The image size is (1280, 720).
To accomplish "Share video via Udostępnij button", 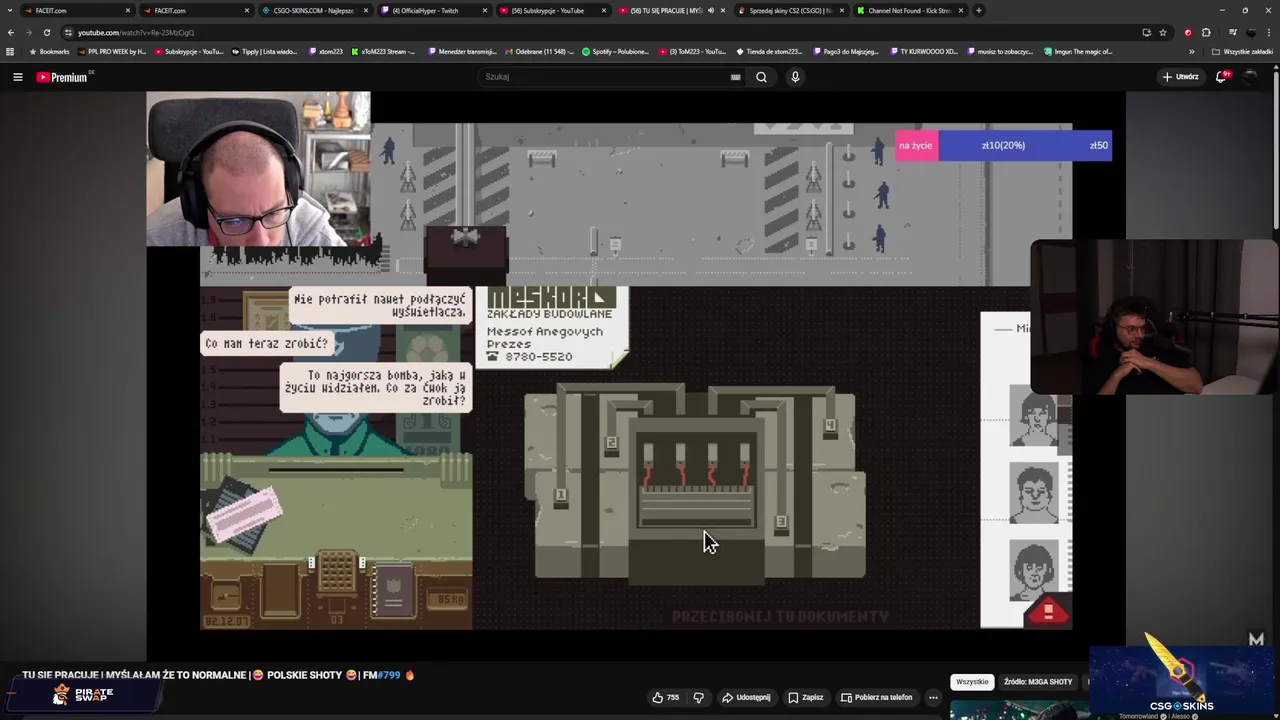I will [746, 697].
